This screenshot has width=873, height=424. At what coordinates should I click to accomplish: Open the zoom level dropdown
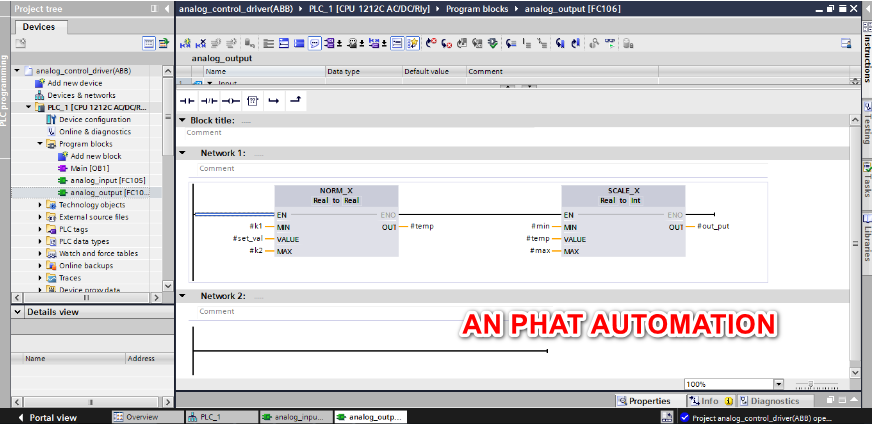pyautogui.click(x=778, y=384)
